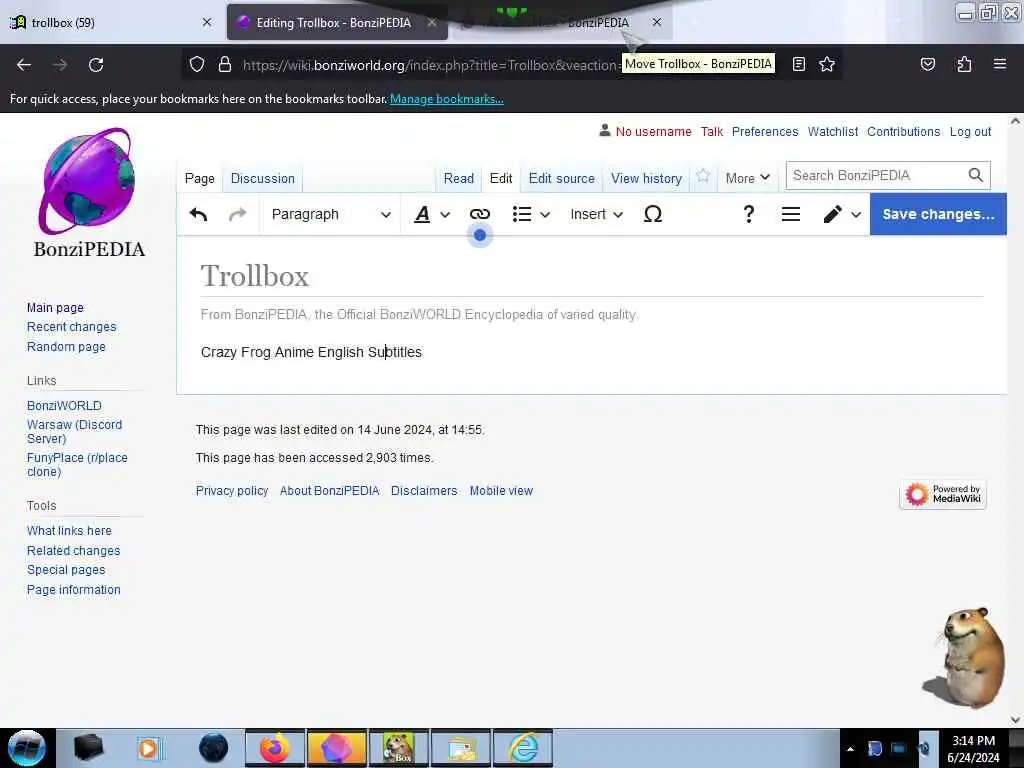Open Related changes link
The height and width of the screenshot is (768, 1024).
(x=73, y=551)
